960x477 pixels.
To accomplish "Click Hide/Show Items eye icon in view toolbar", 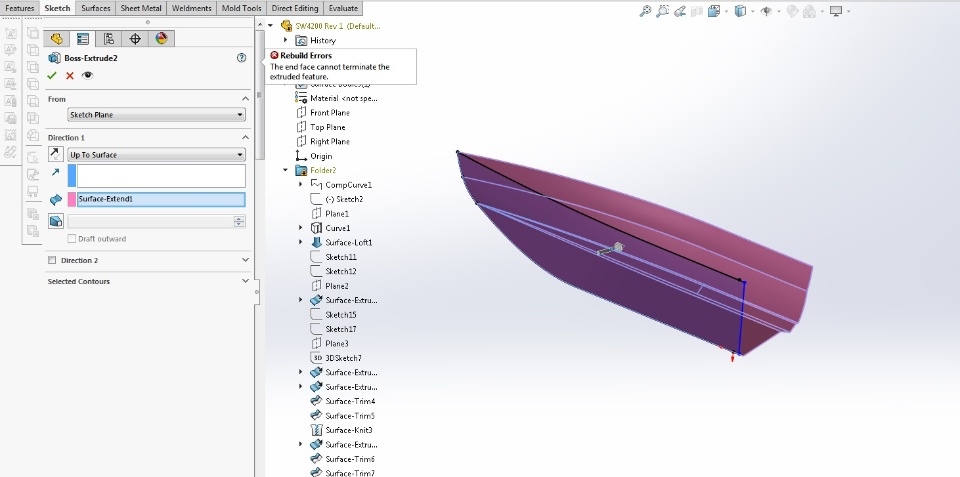I will coord(766,11).
